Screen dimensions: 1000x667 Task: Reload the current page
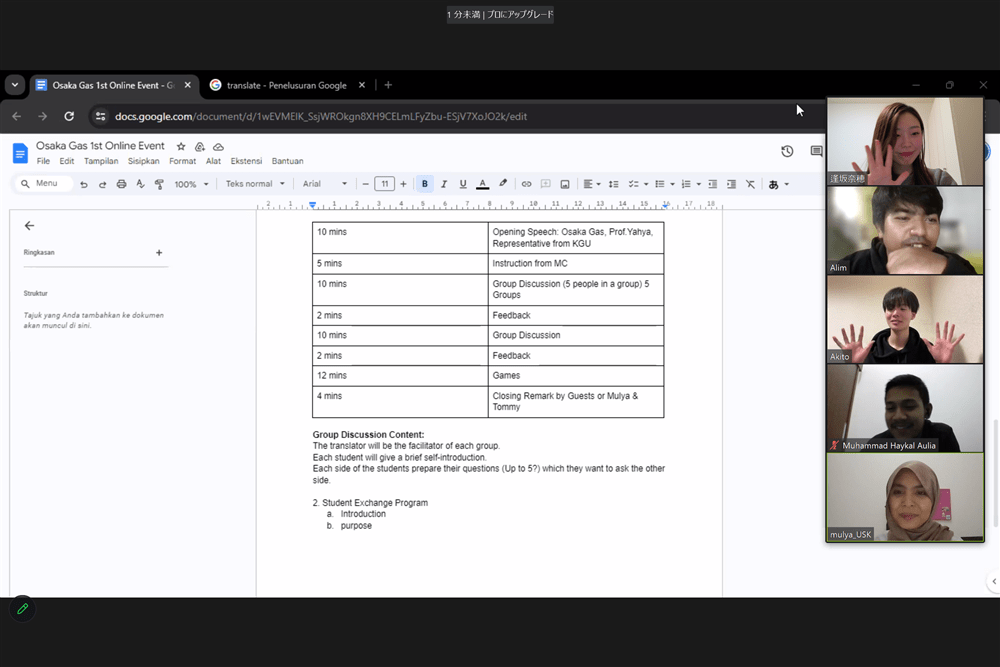[x=69, y=116]
